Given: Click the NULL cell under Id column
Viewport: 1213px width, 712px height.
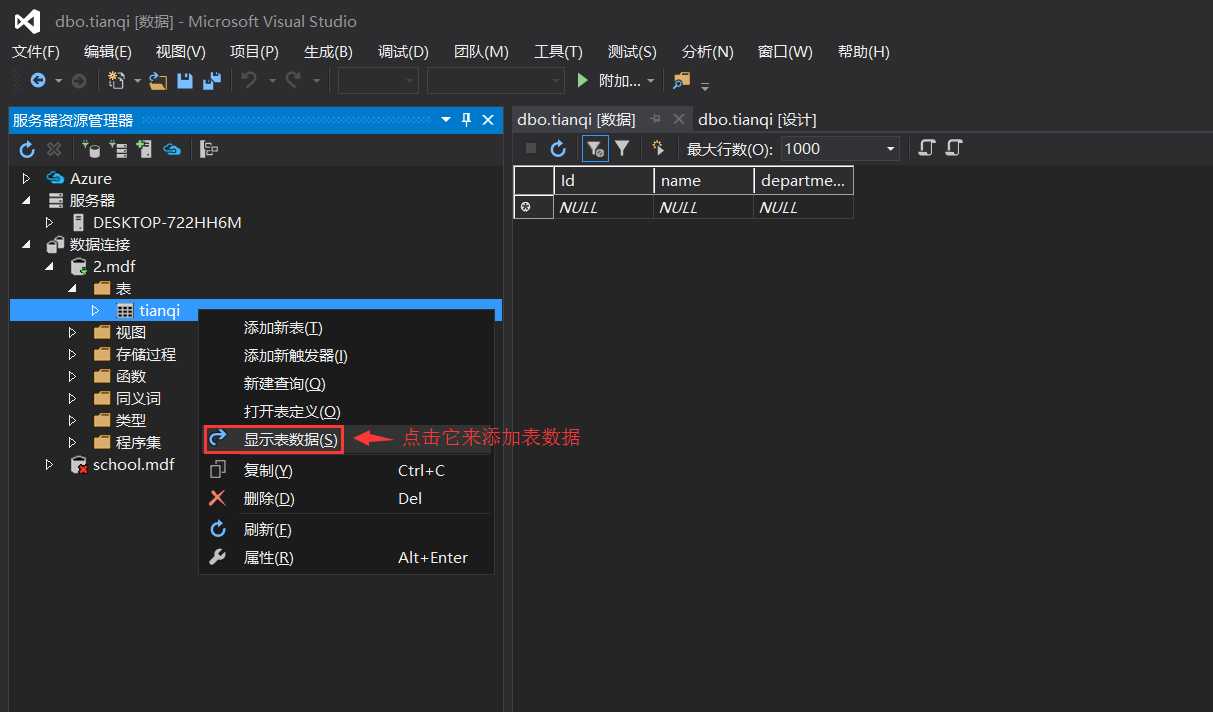Looking at the screenshot, I should [x=604, y=207].
